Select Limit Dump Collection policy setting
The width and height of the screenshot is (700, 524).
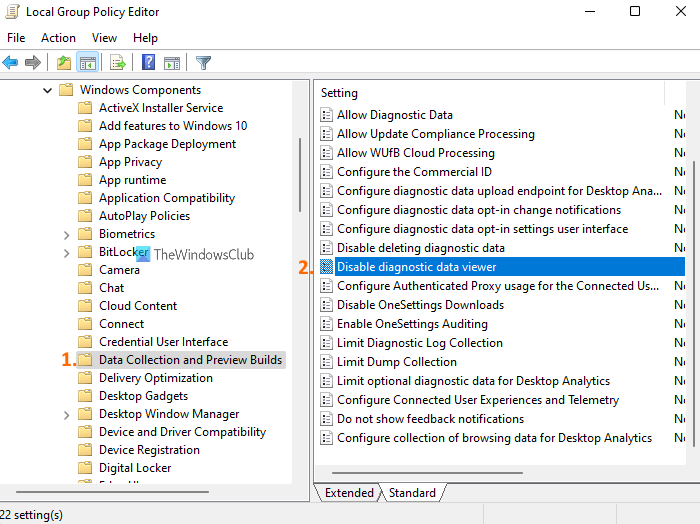[396, 362]
